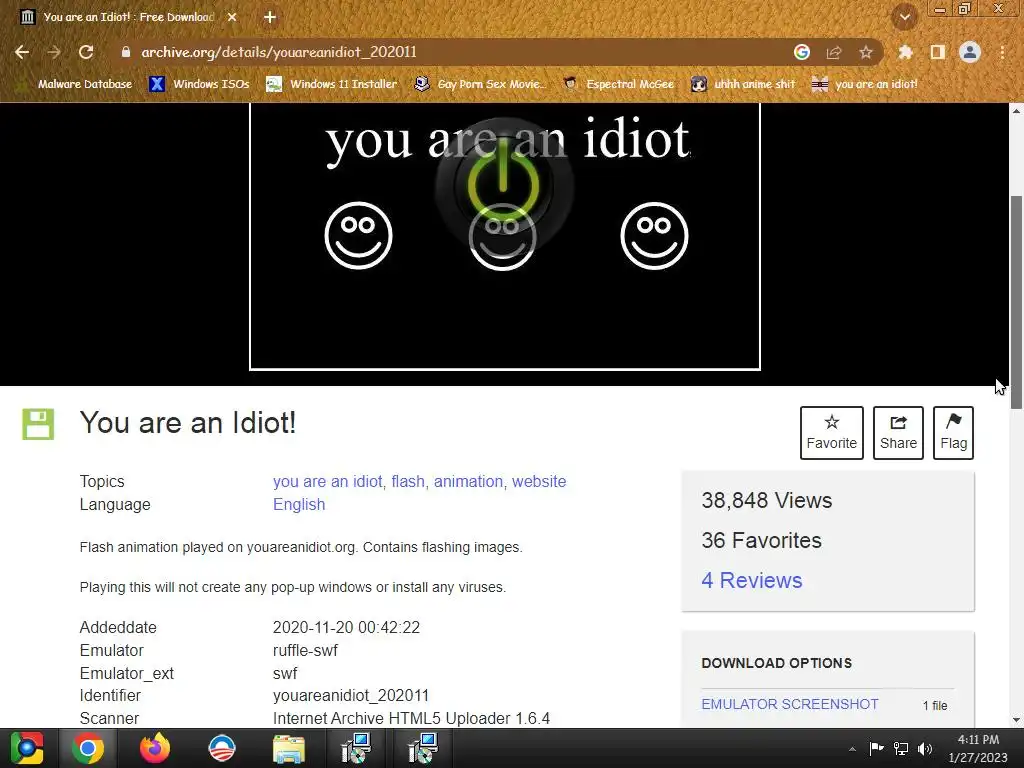Open a new tab with the plus button
The height and width of the screenshot is (768, 1024).
click(x=270, y=17)
